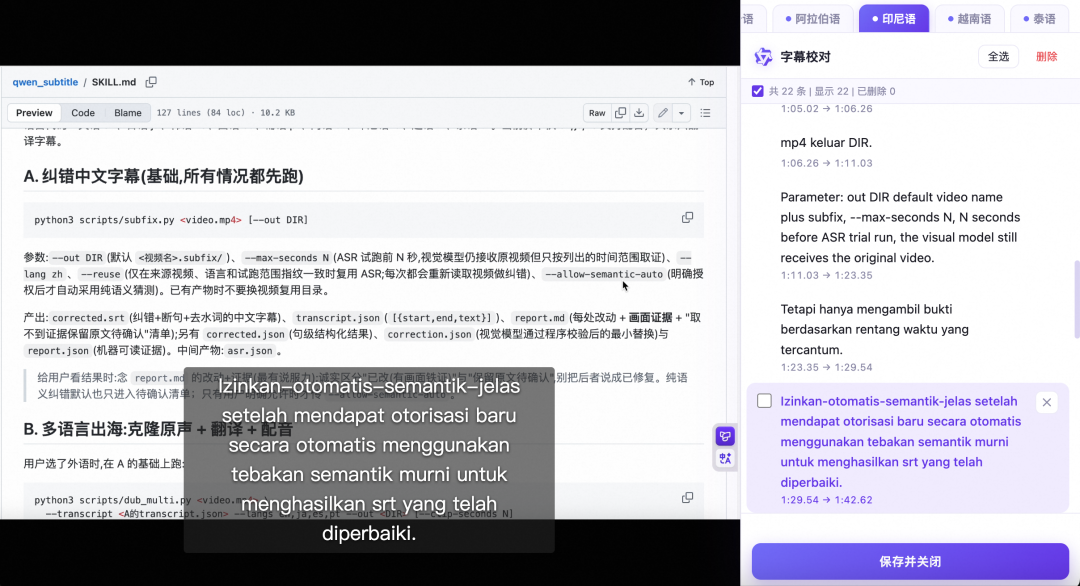Open the 泰语 language tab
Image resolution: width=1080 pixels, height=586 pixels.
1039,19
